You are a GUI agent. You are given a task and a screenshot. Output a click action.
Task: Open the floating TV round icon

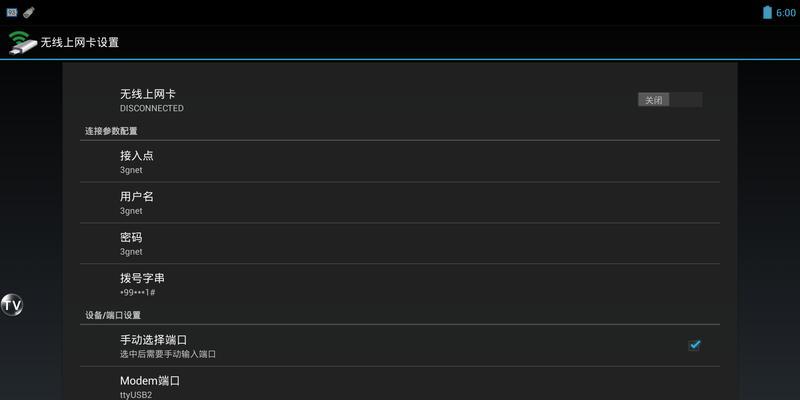[x=11, y=305]
